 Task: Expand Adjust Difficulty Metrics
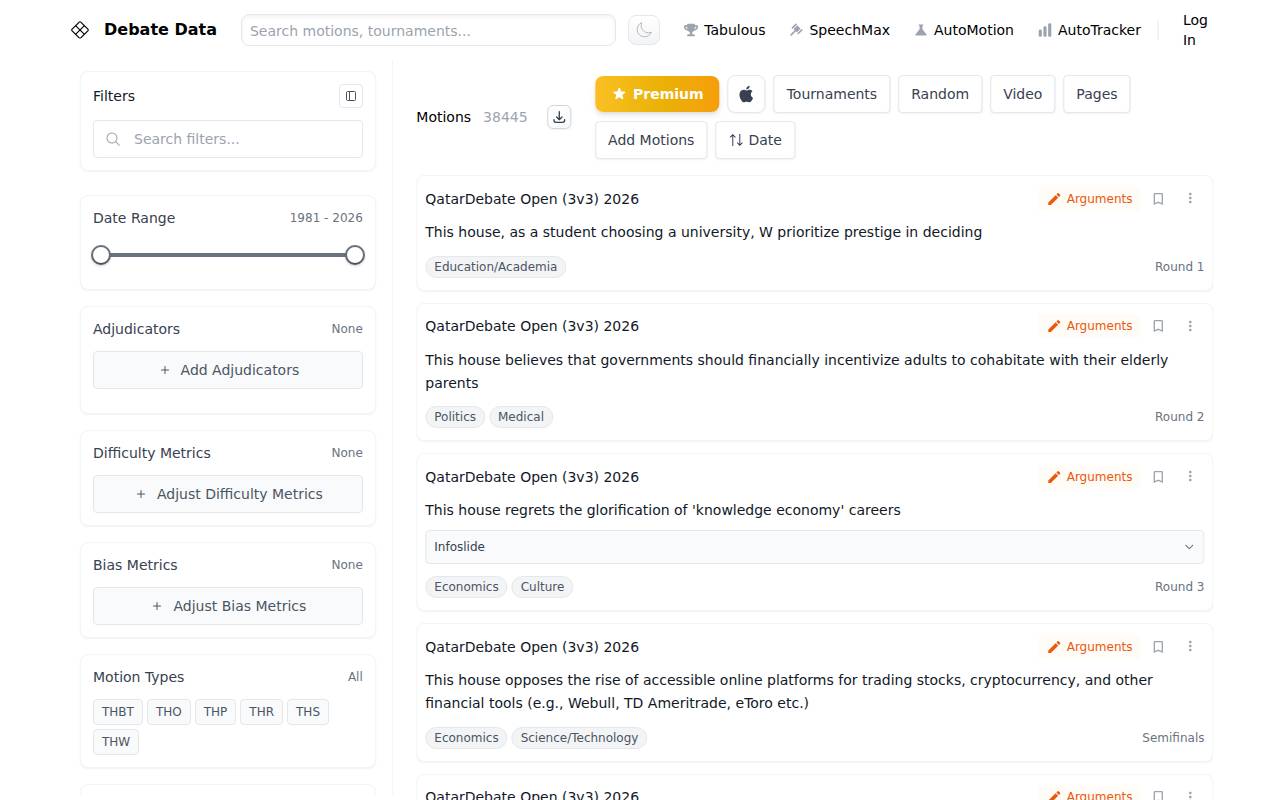coord(228,494)
